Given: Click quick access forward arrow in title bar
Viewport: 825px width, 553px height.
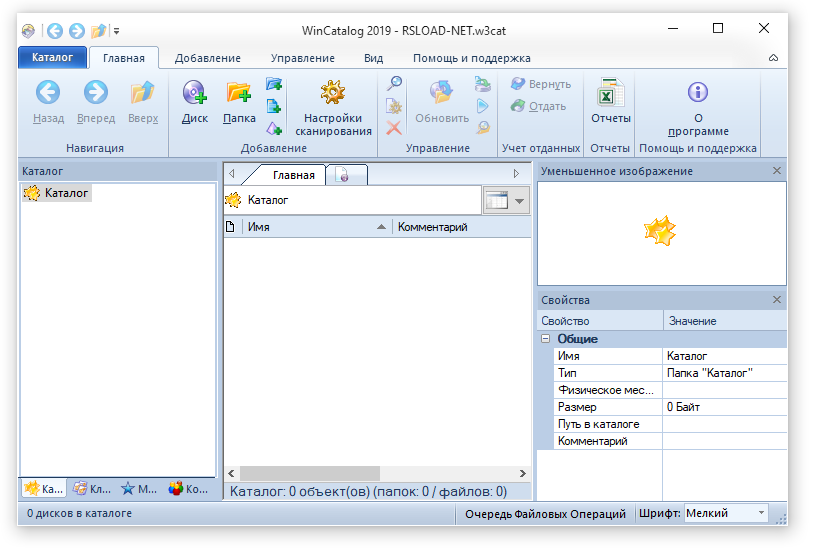Looking at the screenshot, I should coord(77,31).
